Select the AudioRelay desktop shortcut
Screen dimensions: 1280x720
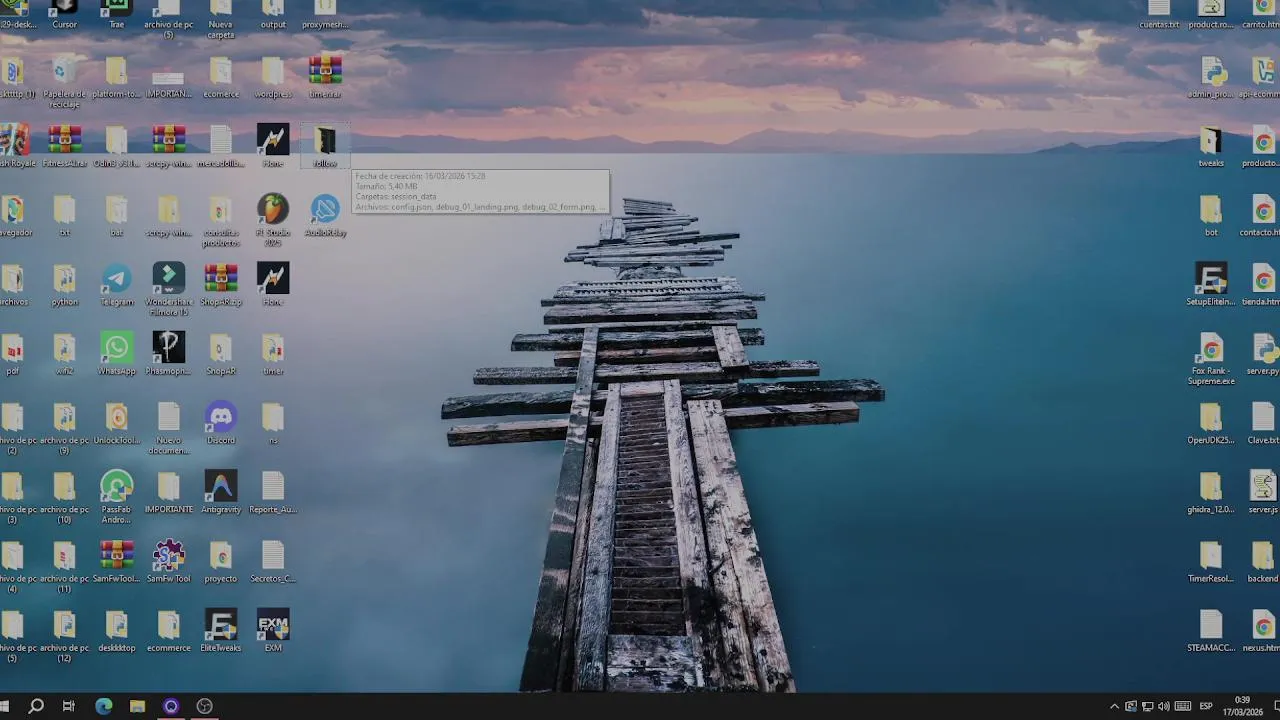[325, 215]
